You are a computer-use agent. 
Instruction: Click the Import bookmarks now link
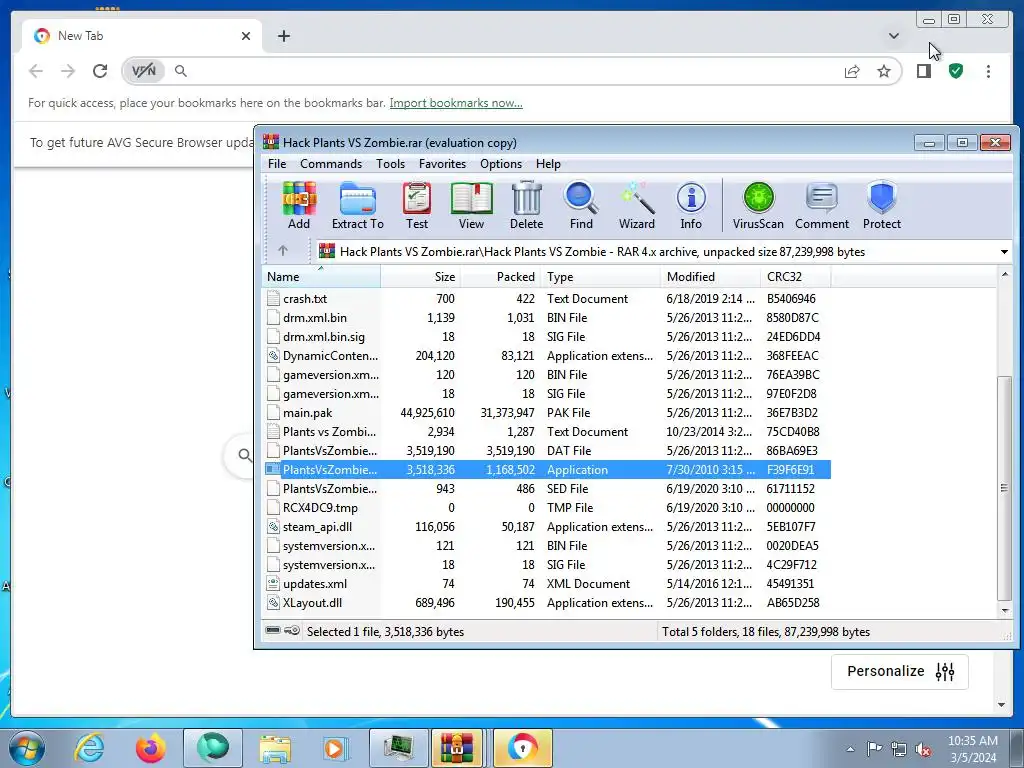[456, 103]
